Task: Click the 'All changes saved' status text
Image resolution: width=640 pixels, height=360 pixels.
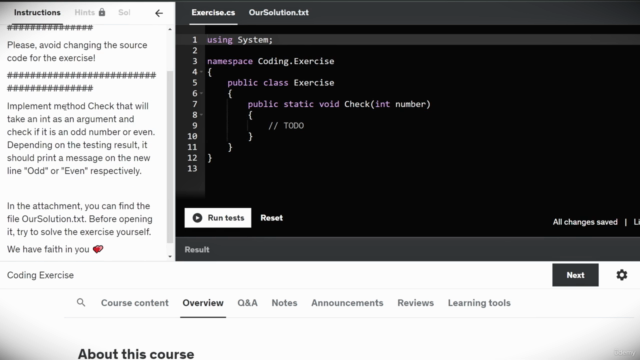Action: [x=585, y=222]
